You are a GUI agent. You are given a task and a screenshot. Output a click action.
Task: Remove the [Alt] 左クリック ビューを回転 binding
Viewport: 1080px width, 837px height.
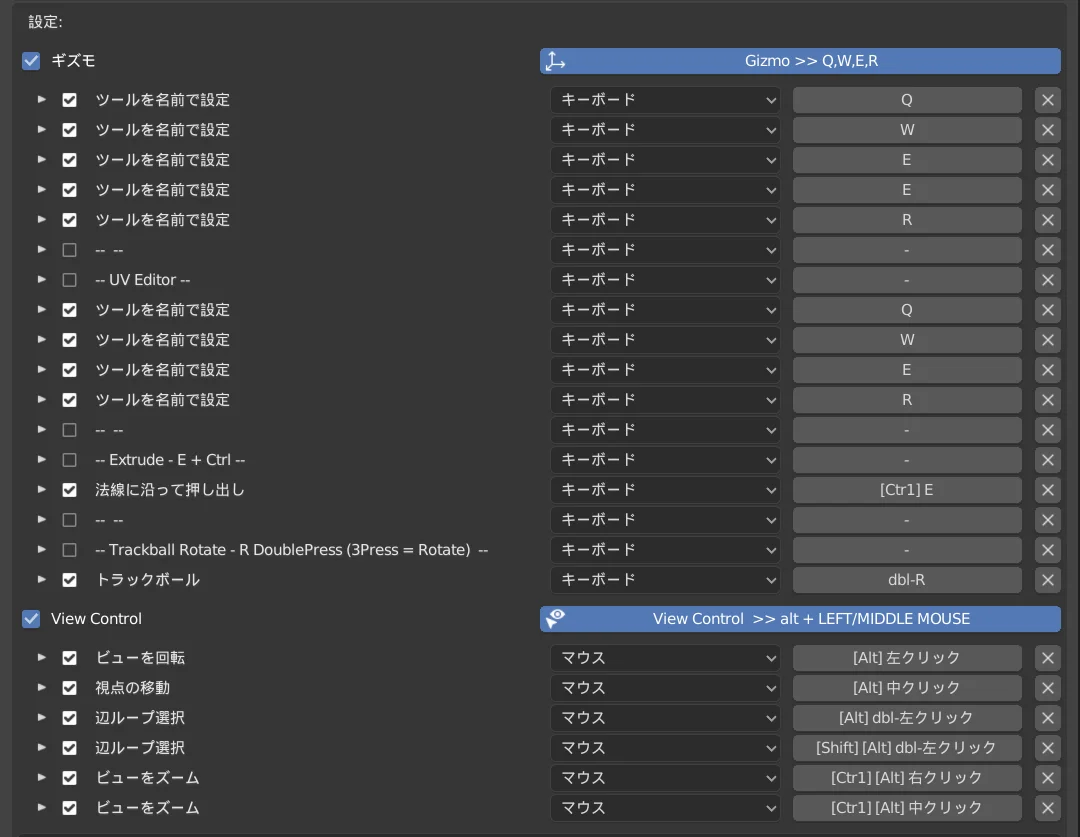click(1047, 658)
